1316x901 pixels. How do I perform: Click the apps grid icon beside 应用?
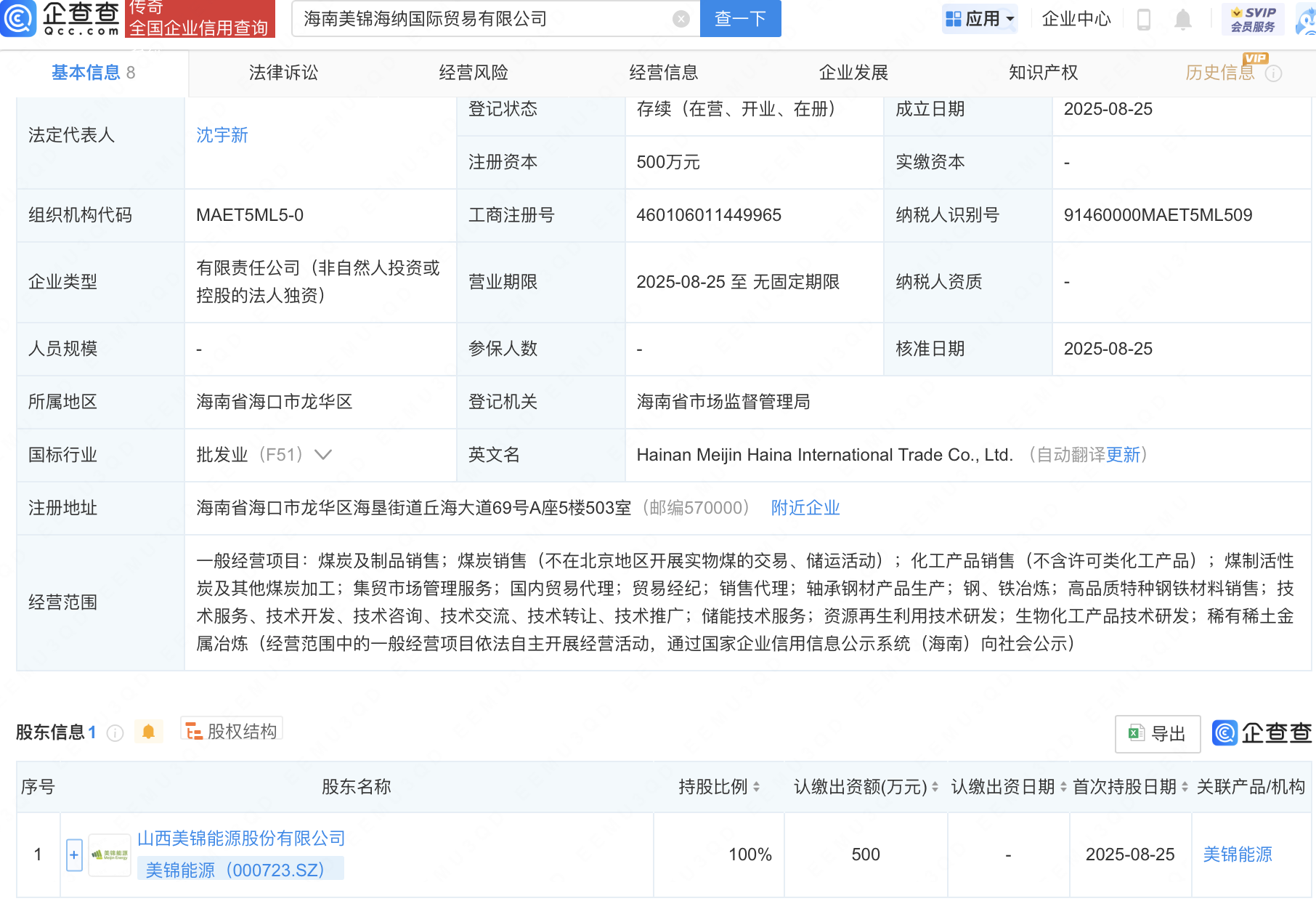click(953, 19)
